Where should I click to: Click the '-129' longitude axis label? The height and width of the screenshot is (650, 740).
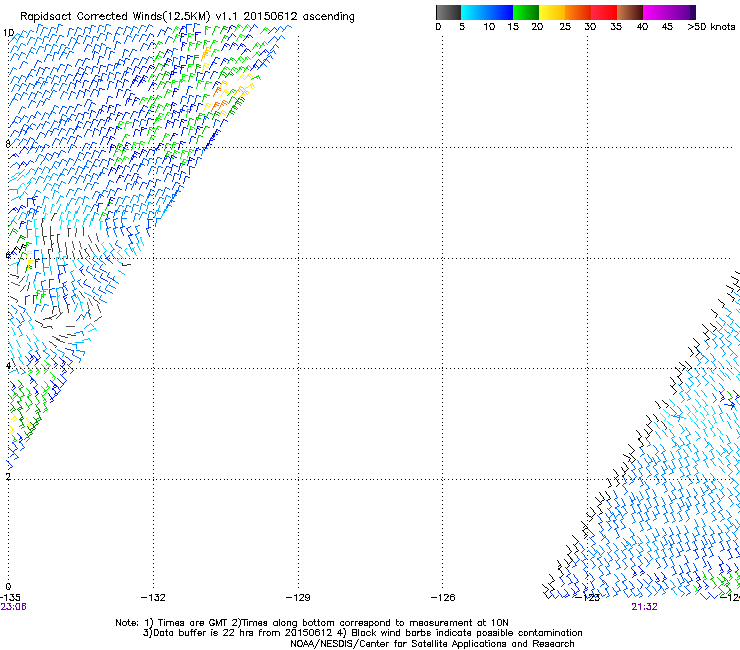click(298, 598)
